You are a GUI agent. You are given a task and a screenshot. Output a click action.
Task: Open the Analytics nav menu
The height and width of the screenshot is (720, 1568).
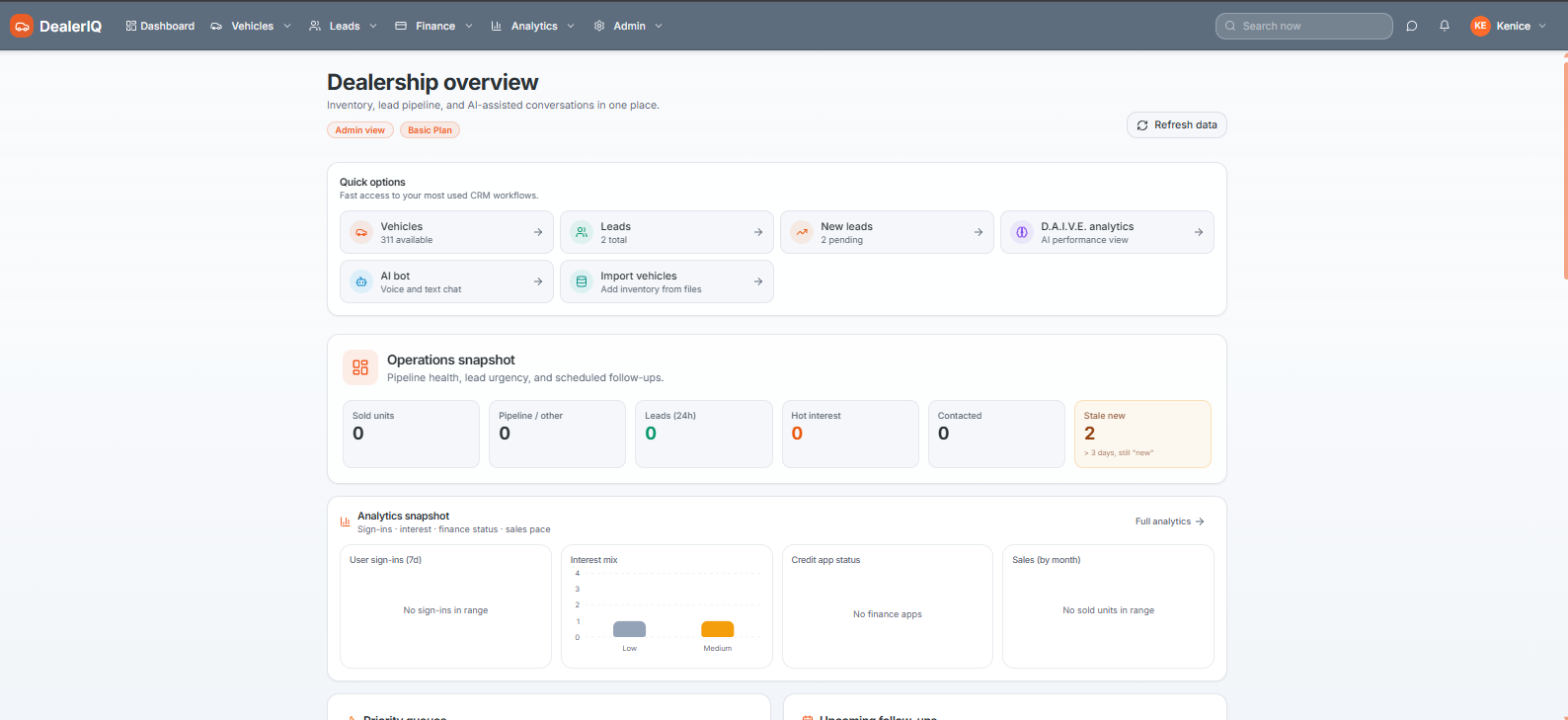tap(532, 26)
